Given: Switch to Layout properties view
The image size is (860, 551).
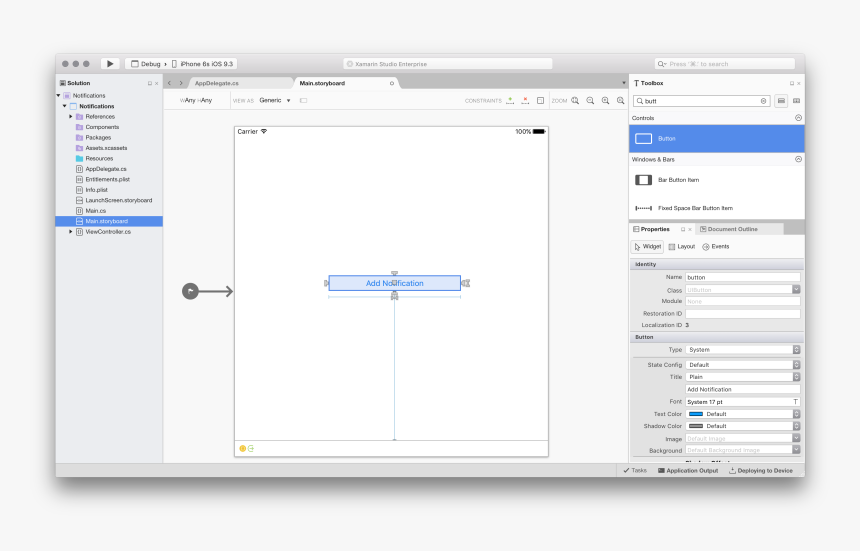Looking at the screenshot, I should [681, 246].
